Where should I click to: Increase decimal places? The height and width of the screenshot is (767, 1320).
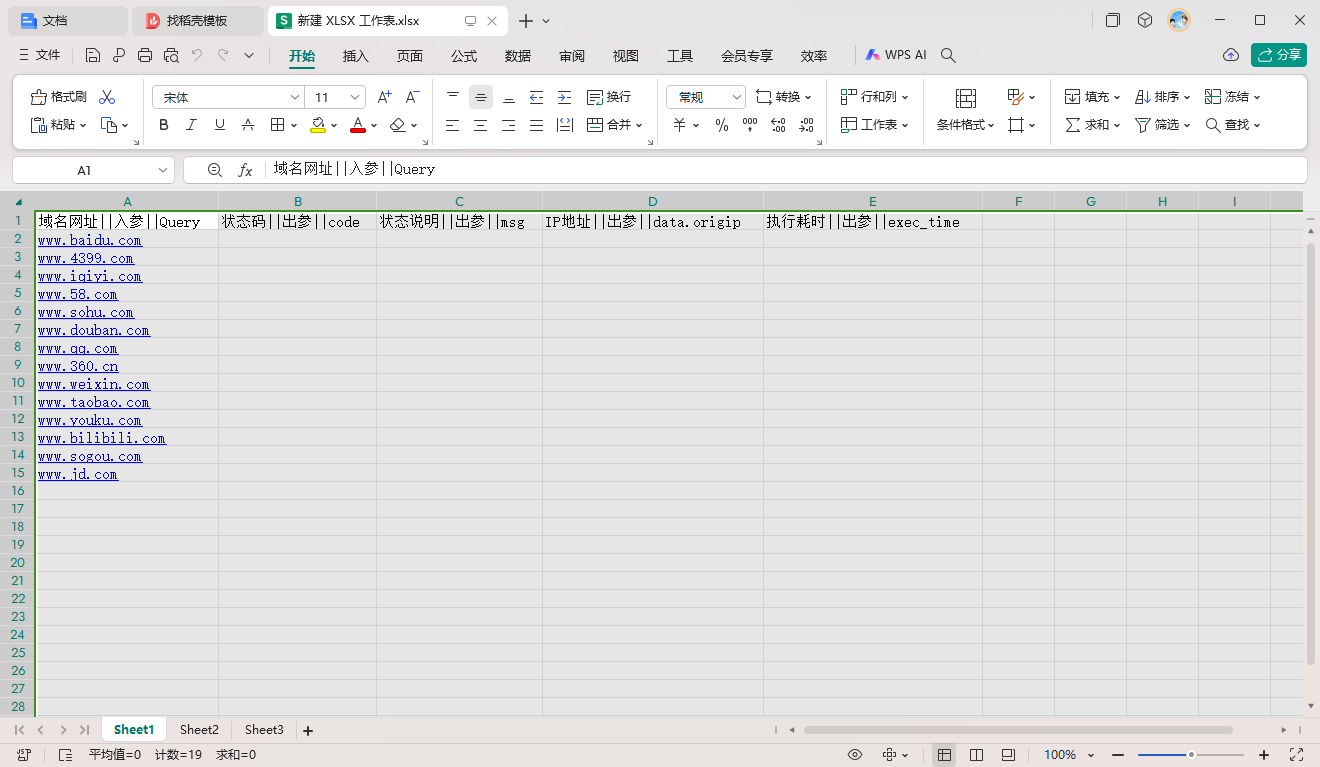[x=779, y=125]
